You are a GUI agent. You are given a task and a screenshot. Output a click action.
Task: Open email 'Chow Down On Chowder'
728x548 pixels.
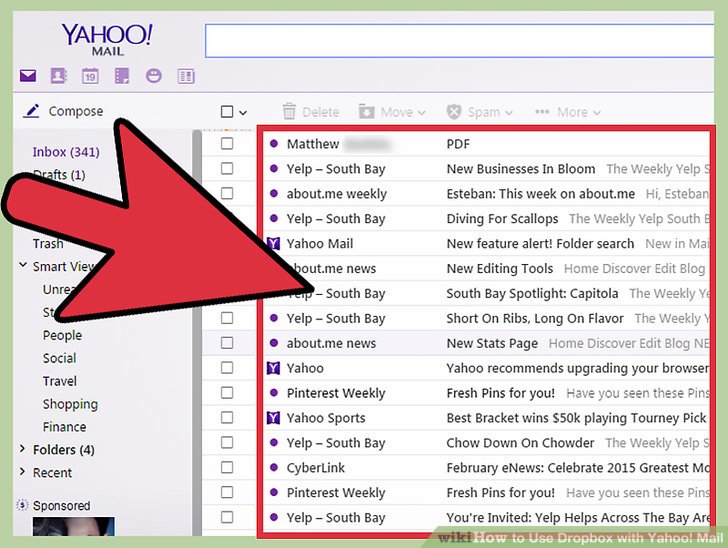520,443
